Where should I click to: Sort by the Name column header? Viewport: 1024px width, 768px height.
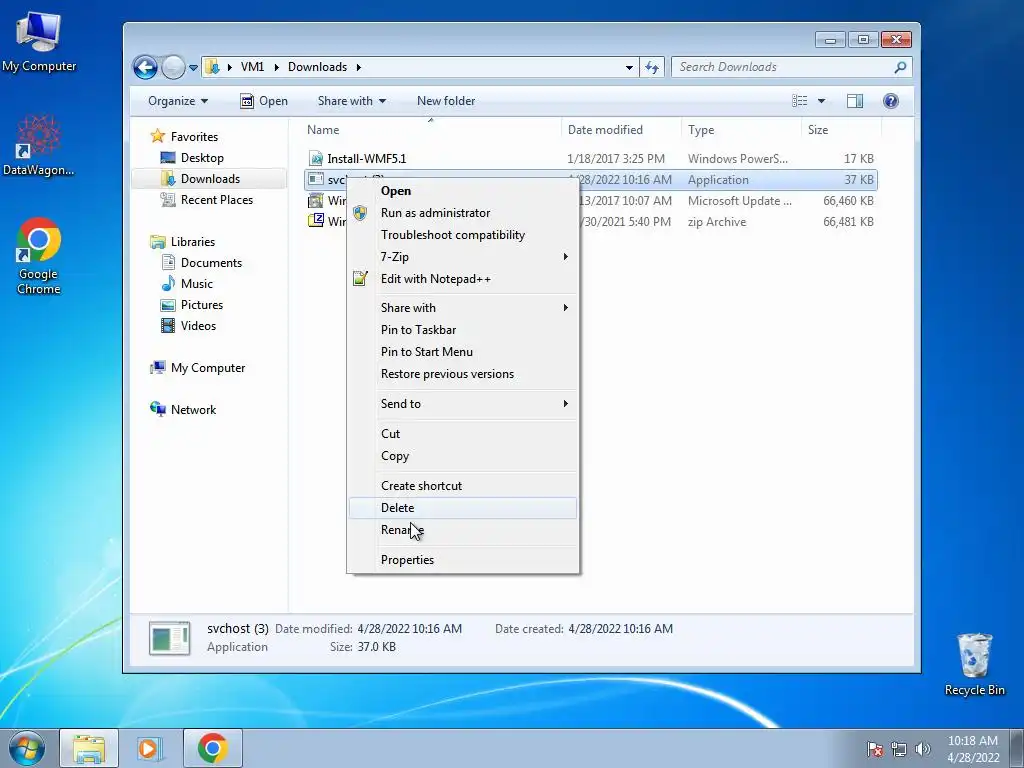pyautogui.click(x=431, y=129)
